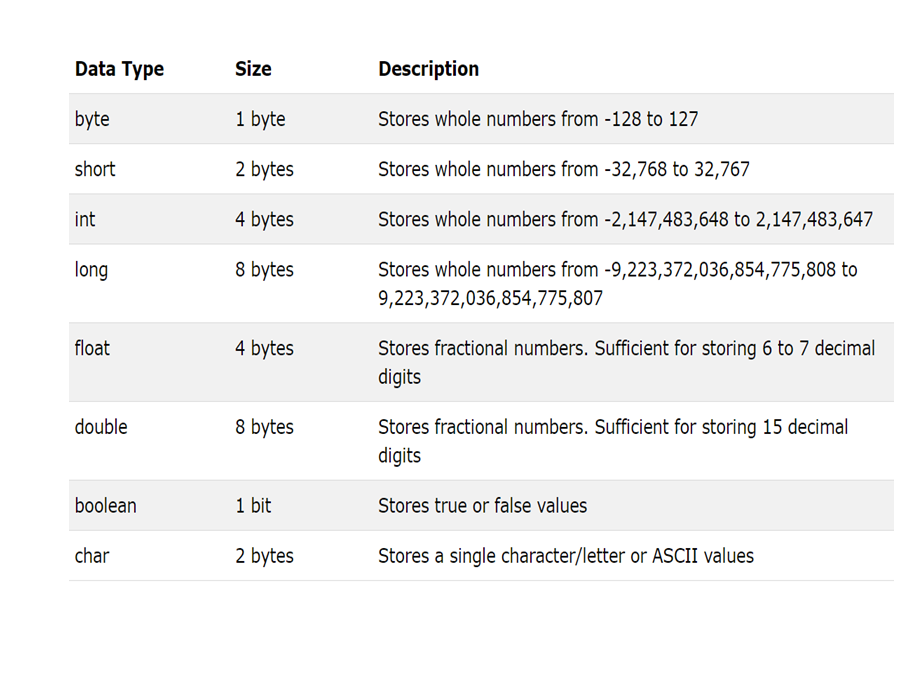Click the "float" data type cell
The height and width of the screenshot is (692, 920).
92,348
